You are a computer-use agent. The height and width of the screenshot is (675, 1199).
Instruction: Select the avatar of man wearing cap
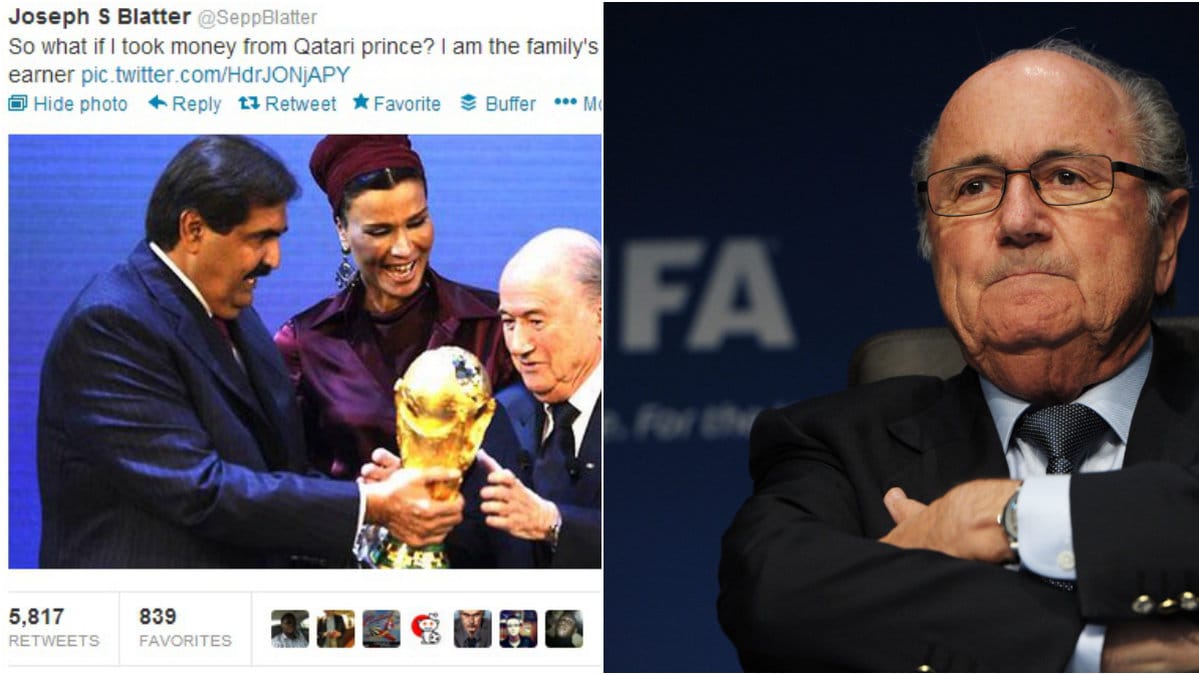[x=518, y=628]
